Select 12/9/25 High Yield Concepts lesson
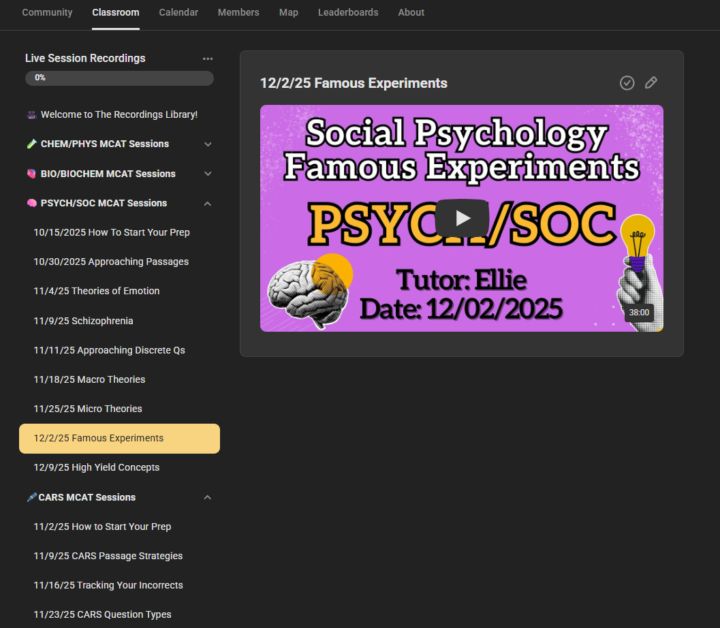Viewport: 720px width, 628px height. click(x=96, y=467)
